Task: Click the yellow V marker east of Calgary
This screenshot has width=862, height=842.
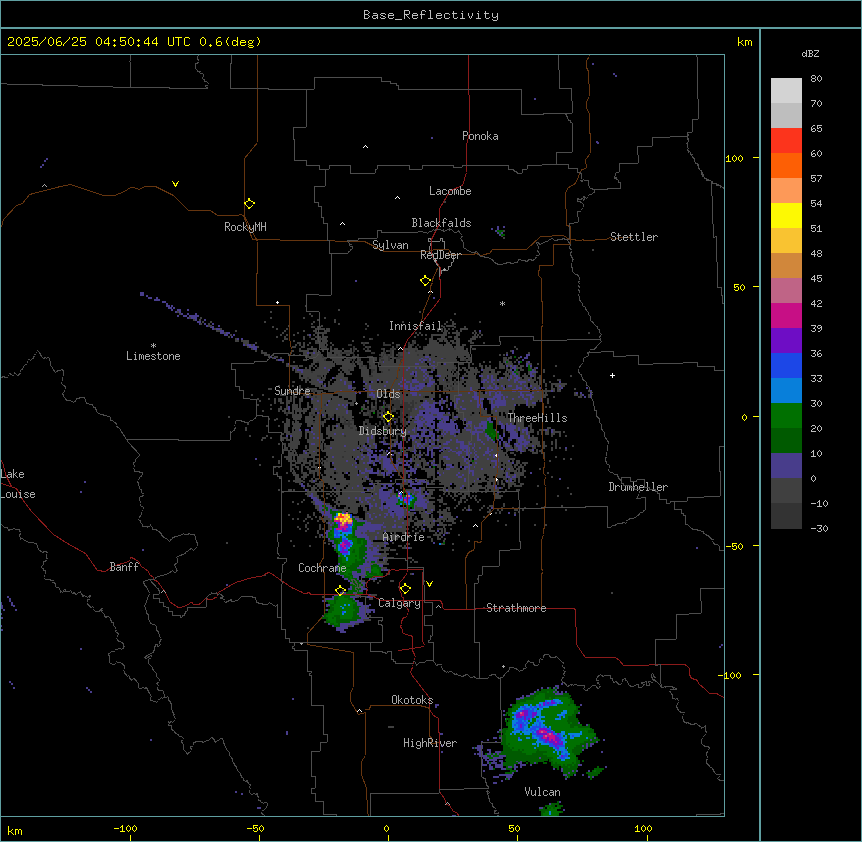Action: [x=429, y=584]
